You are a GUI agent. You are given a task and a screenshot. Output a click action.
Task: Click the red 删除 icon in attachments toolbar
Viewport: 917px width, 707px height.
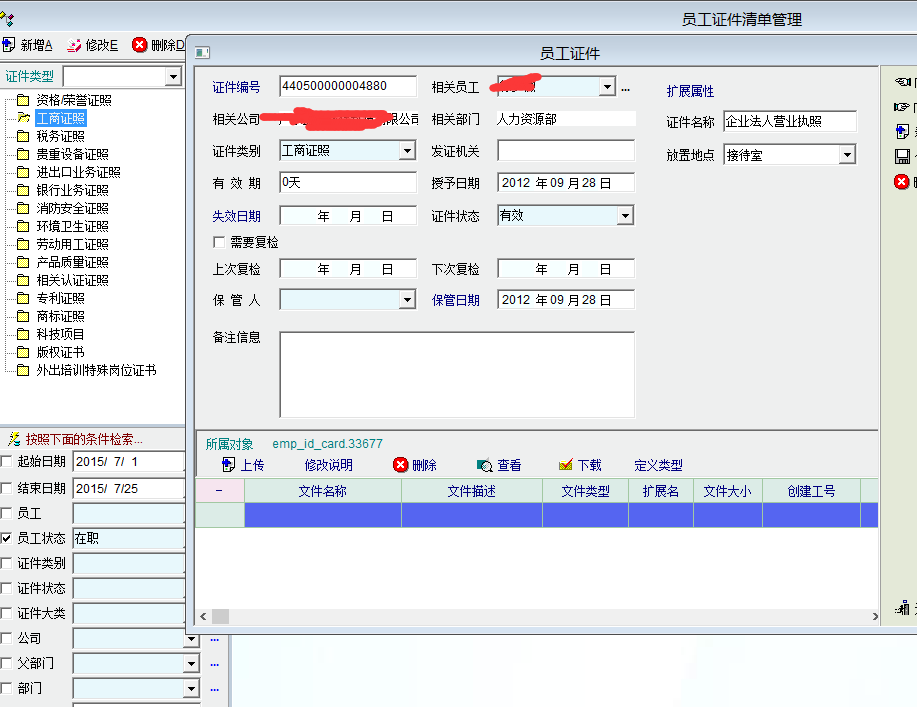pyautogui.click(x=400, y=465)
